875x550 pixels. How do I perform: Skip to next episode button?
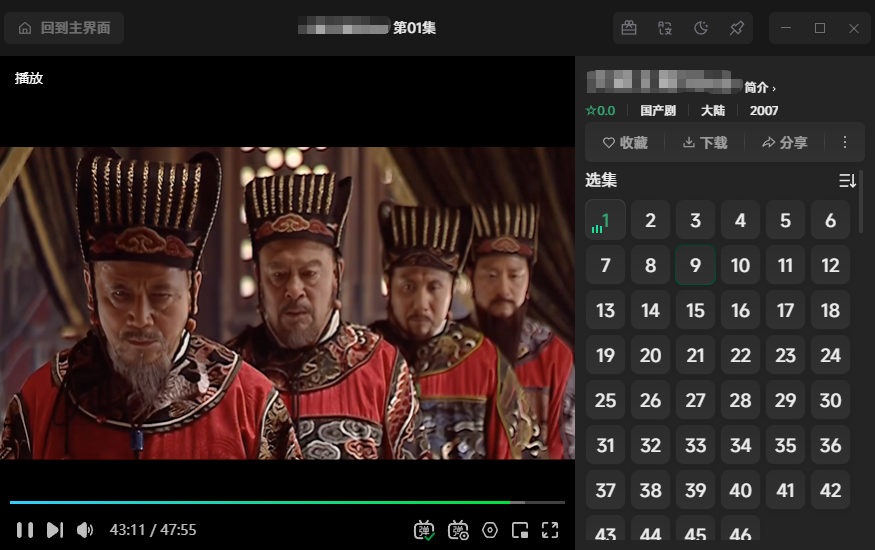(55, 530)
